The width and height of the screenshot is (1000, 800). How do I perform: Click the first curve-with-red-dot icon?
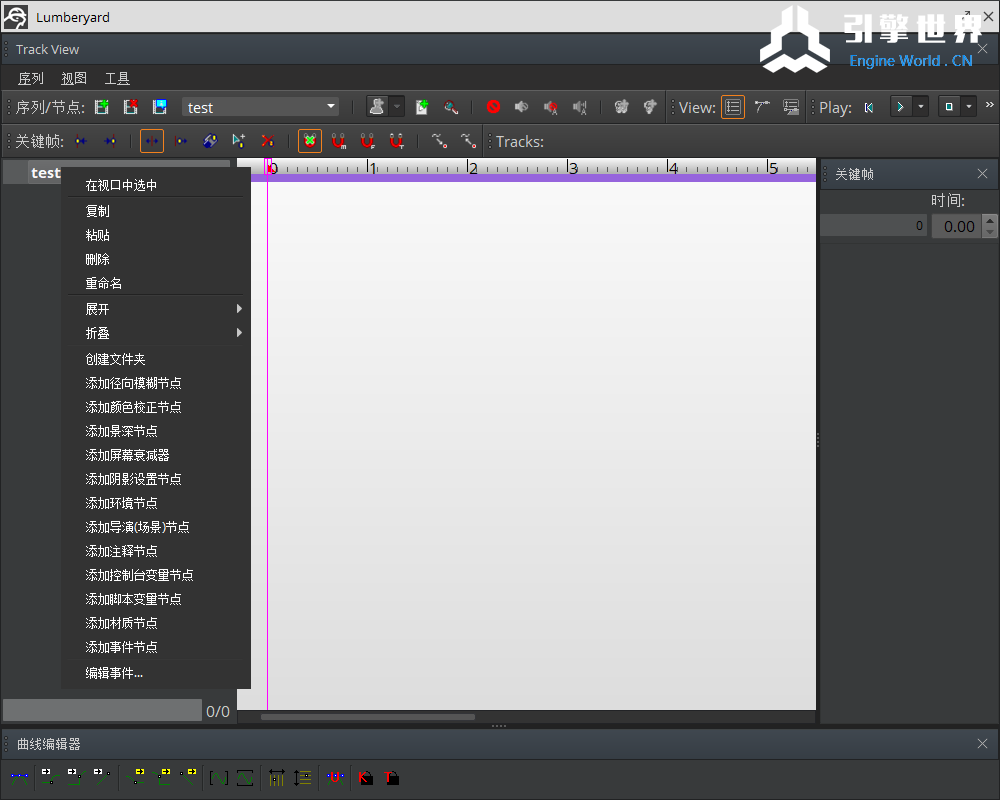[x=439, y=141]
